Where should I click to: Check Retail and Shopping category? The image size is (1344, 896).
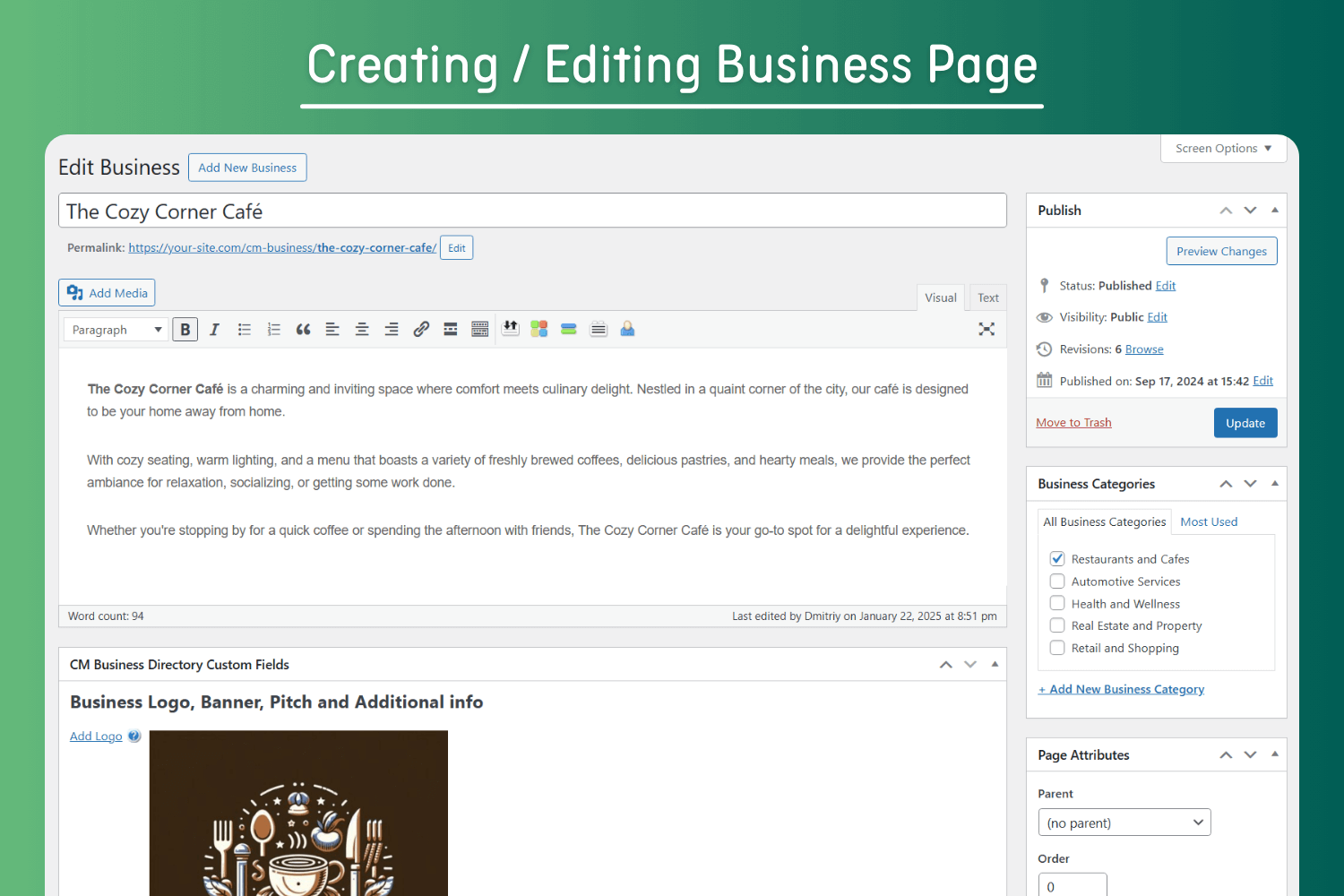(1057, 648)
